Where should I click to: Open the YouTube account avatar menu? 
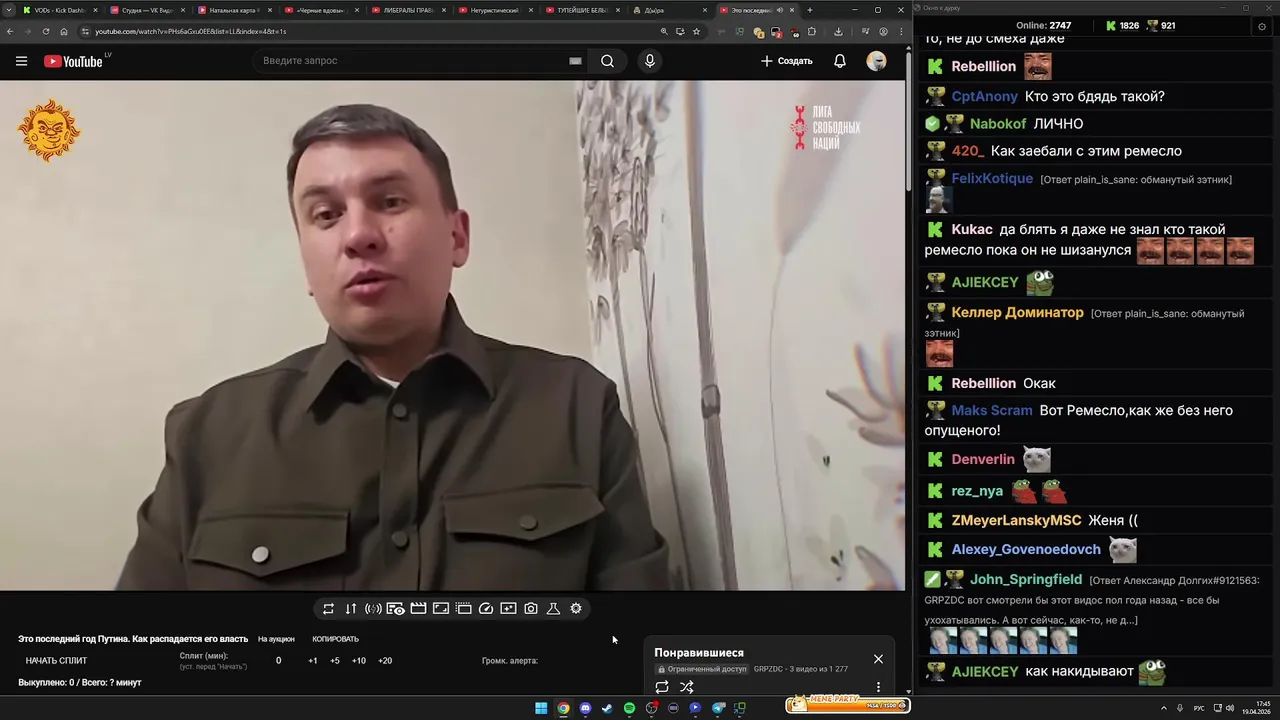(876, 61)
